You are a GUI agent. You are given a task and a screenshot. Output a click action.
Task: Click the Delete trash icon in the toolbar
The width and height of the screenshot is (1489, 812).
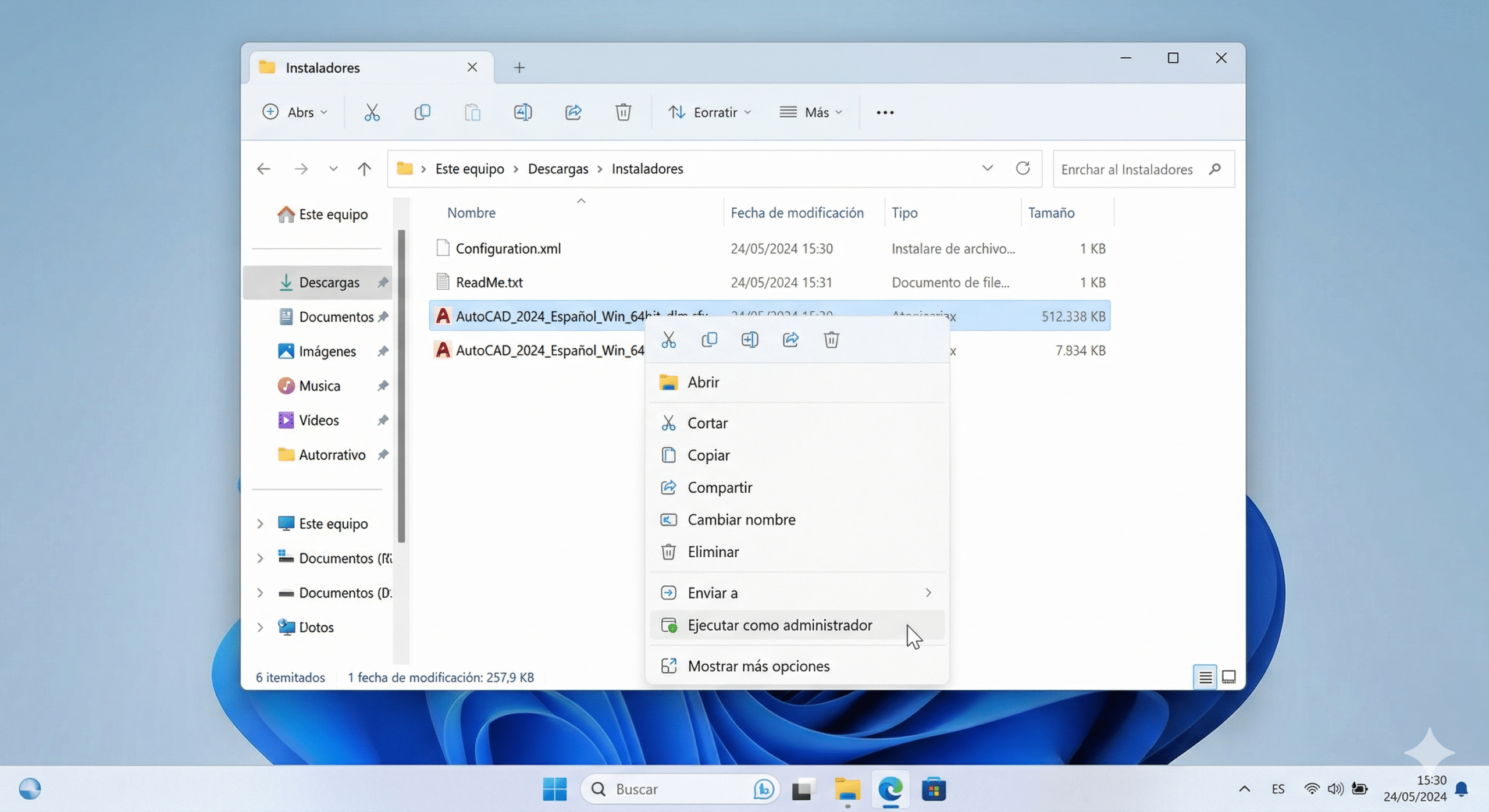624,112
